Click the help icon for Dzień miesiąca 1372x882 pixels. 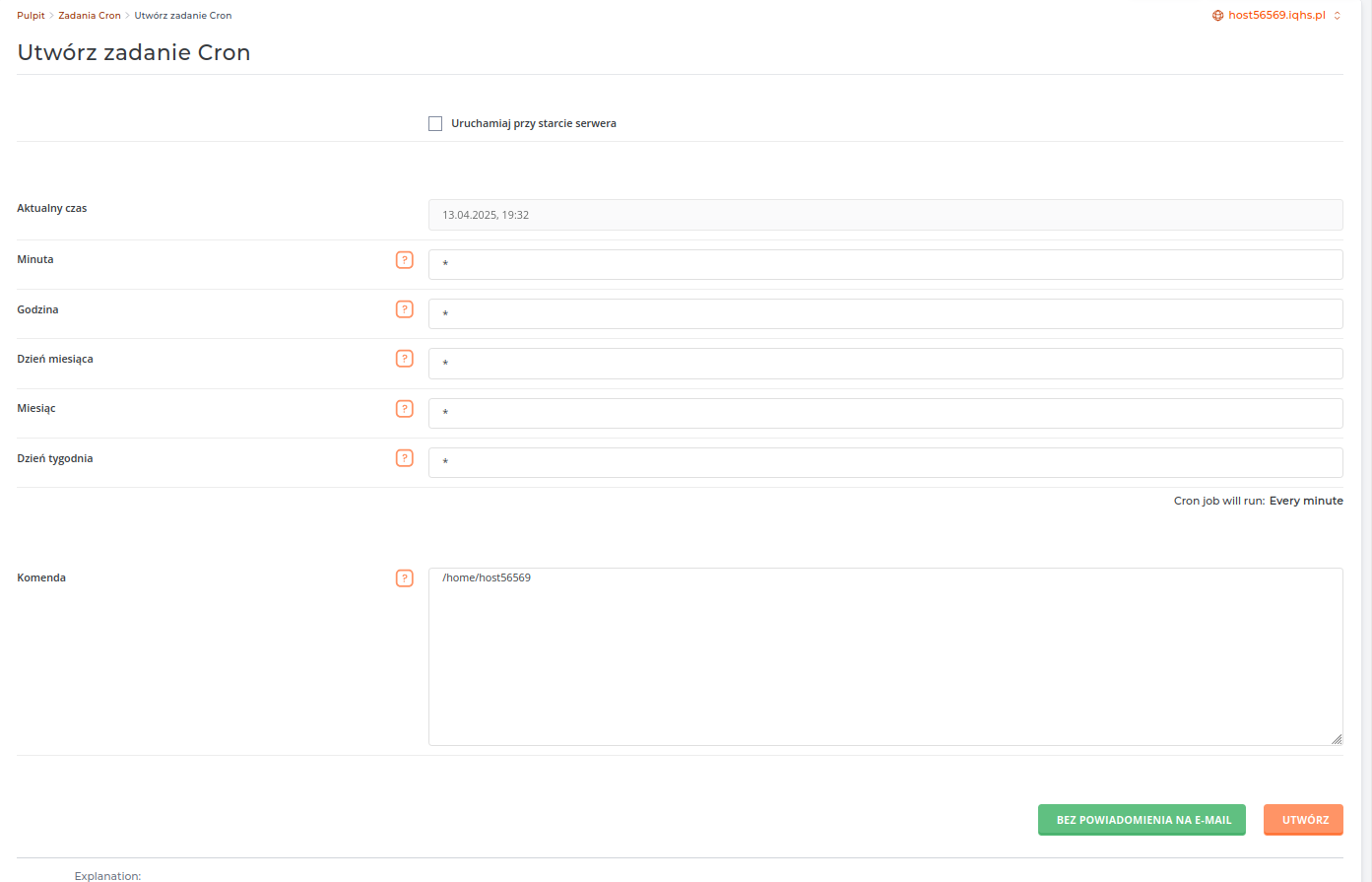[404, 359]
